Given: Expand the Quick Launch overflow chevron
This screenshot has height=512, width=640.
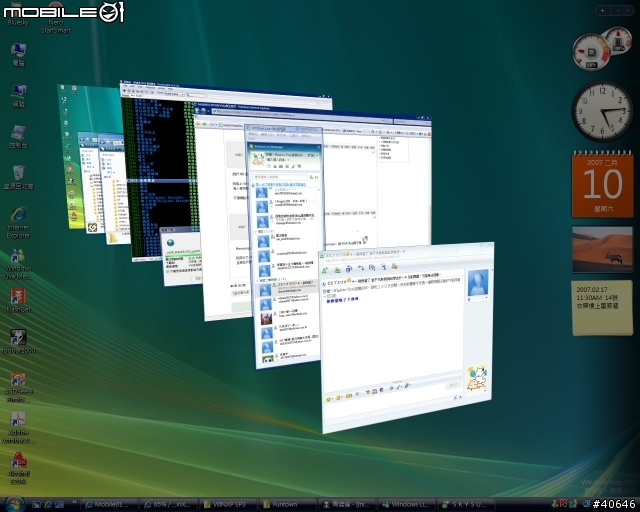Looking at the screenshot, I should coord(74,503).
